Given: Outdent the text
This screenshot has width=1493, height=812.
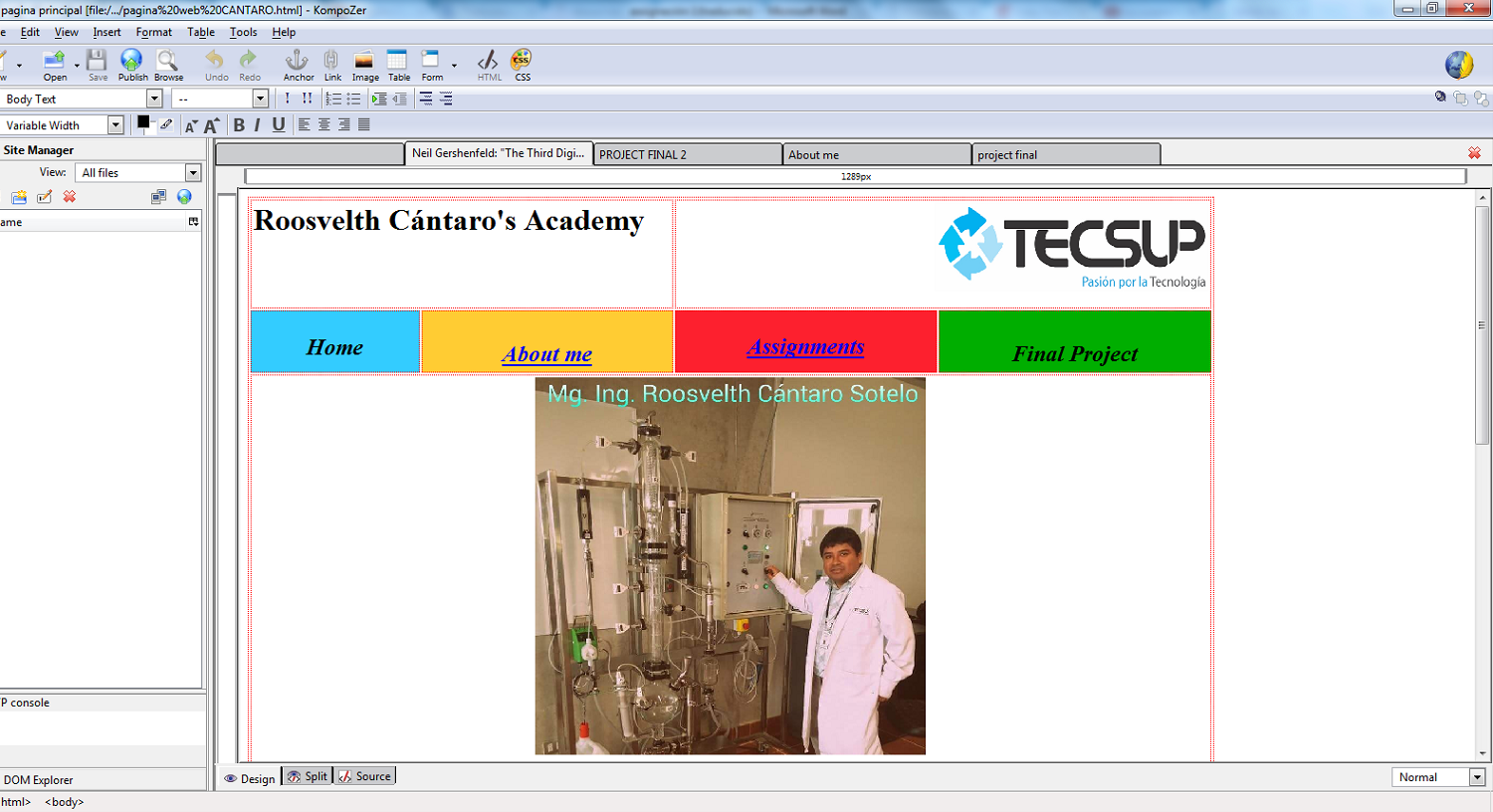Looking at the screenshot, I should [399, 99].
